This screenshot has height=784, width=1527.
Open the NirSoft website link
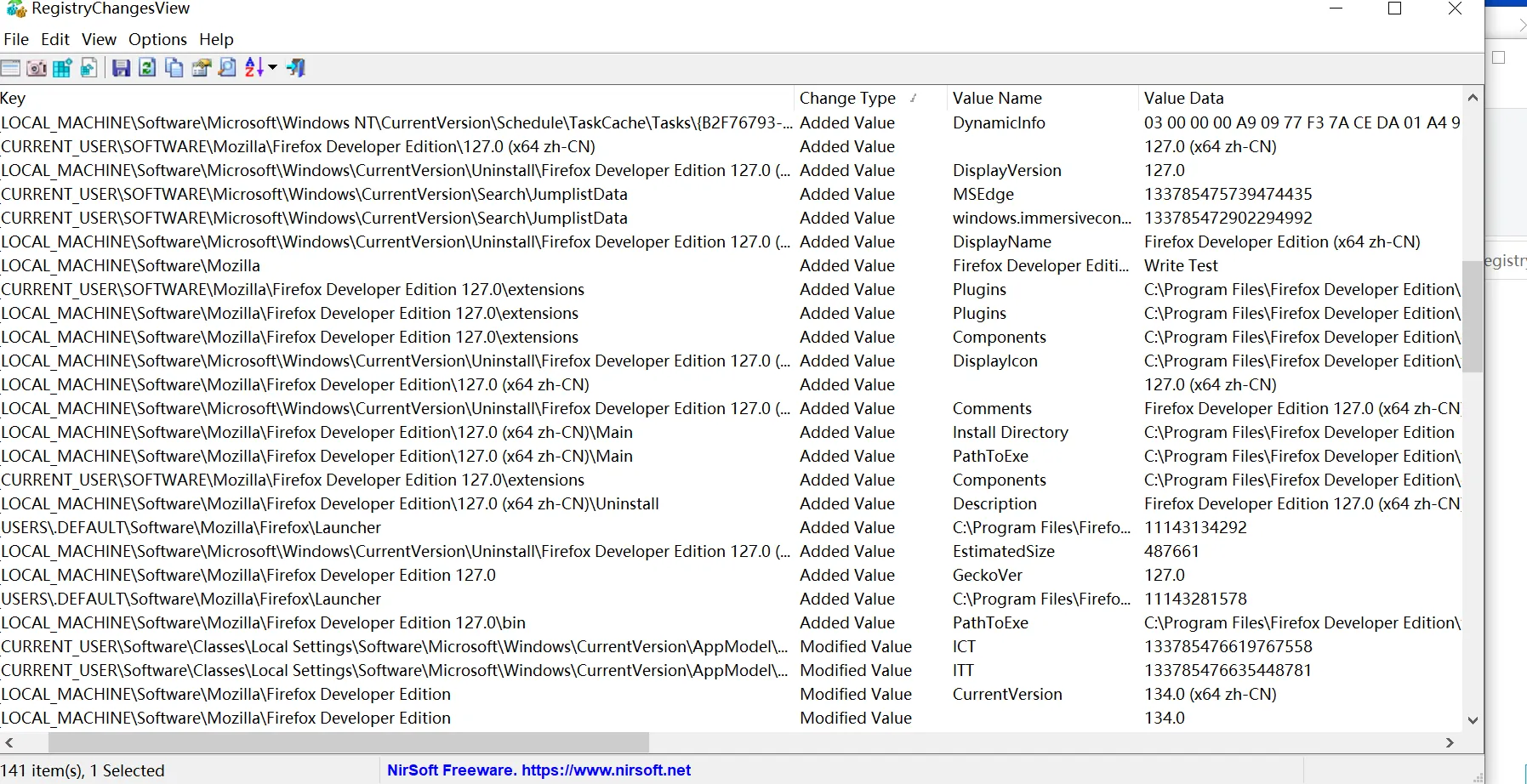pyautogui.click(x=538, y=770)
